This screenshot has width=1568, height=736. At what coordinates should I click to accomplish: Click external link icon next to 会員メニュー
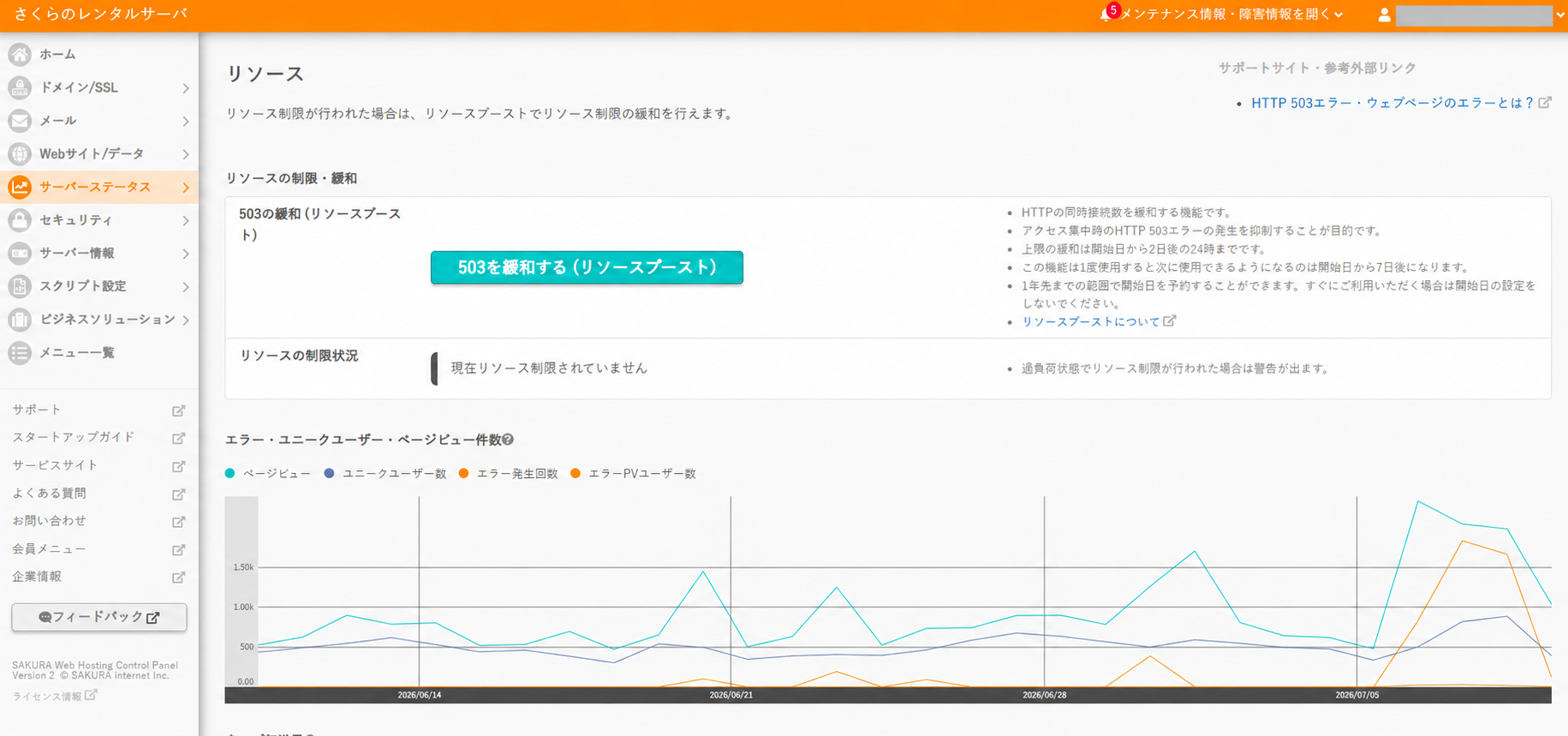(x=178, y=549)
